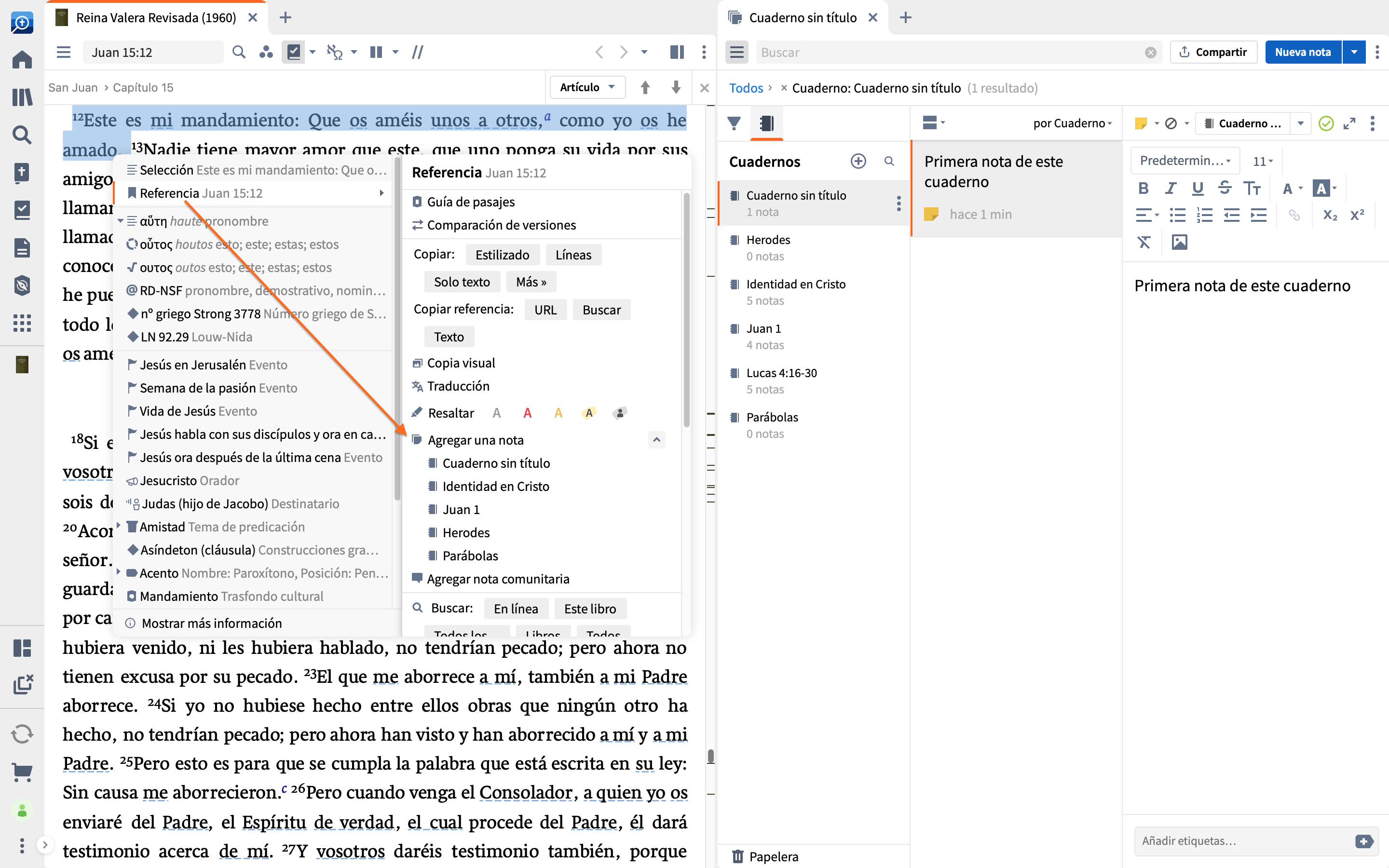Toggle bold formatting in note
Viewport: 1389px width, 868px height.
point(1144,188)
